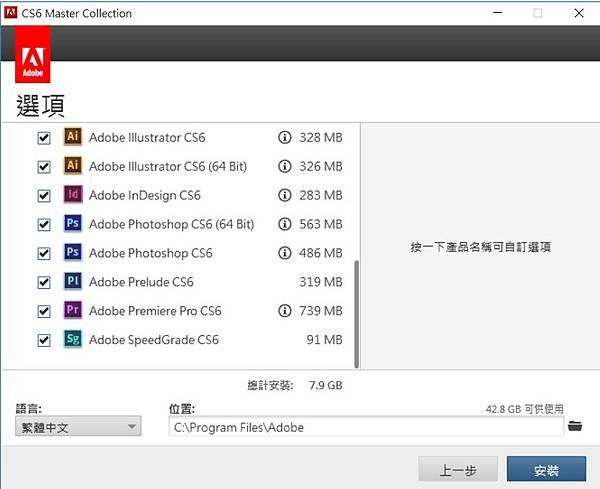The height and width of the screenshot is (489, 600).
Task: Select the Adobe SpeedGrade CS6 name
Action: pos(154,340)
